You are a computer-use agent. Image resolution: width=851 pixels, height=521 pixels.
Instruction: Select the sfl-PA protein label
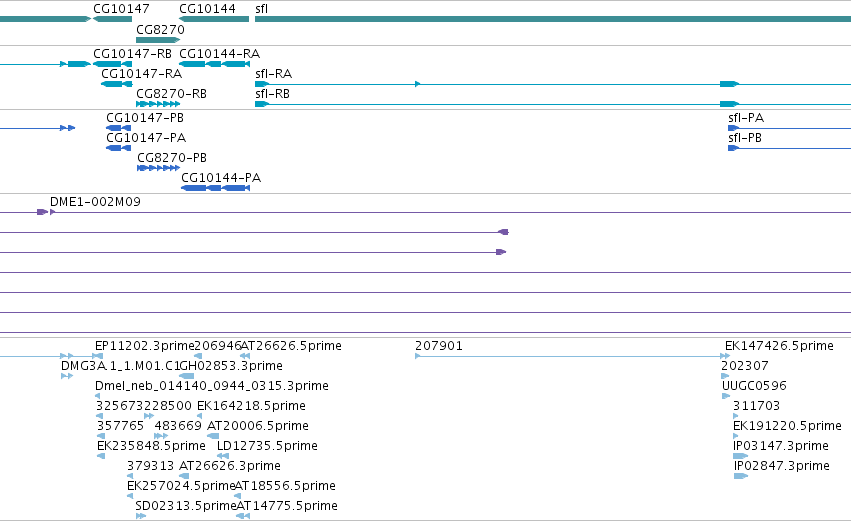(x=746, y=118)
